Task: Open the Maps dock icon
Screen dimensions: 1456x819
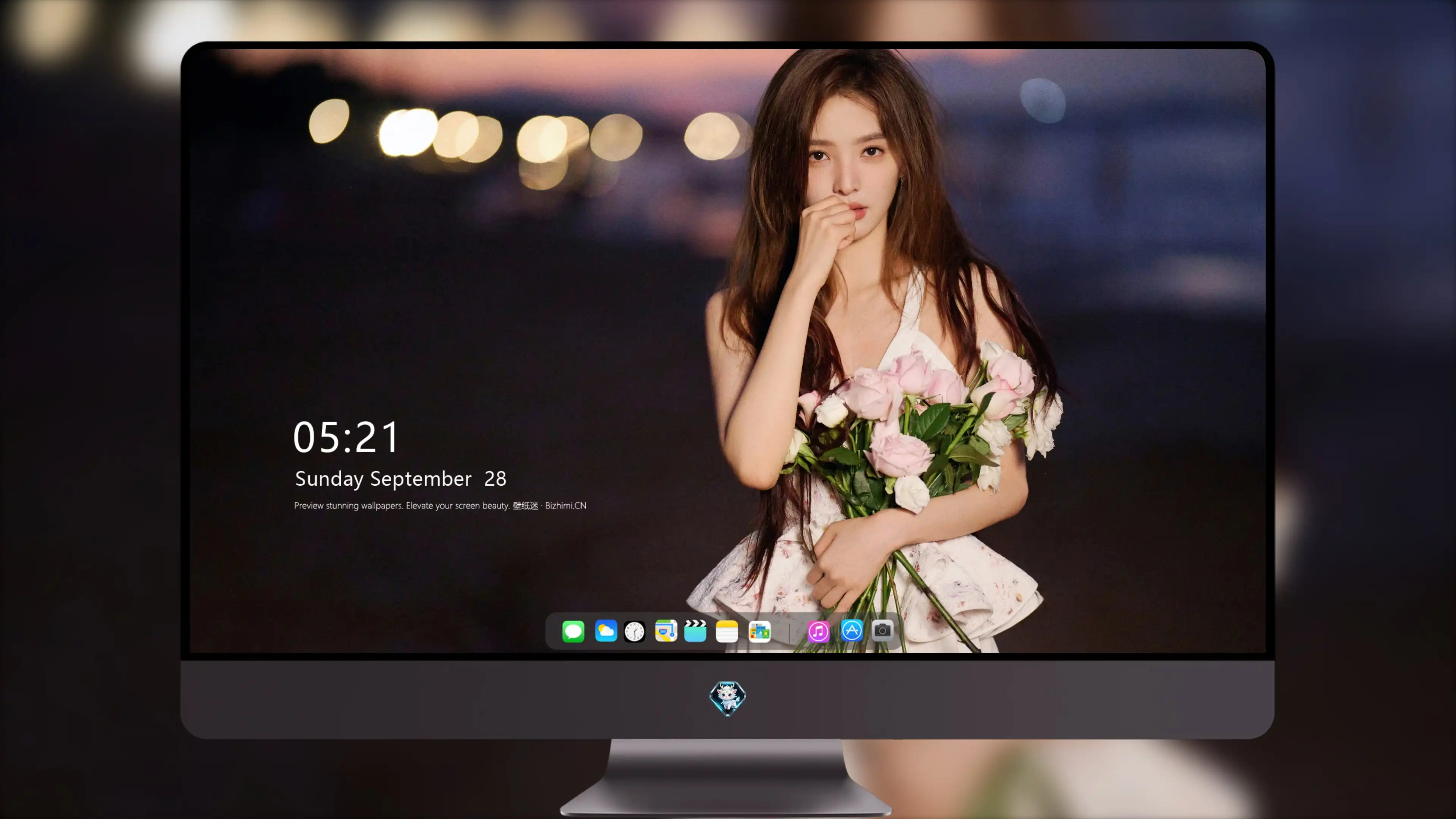Action: click(666, 631)
